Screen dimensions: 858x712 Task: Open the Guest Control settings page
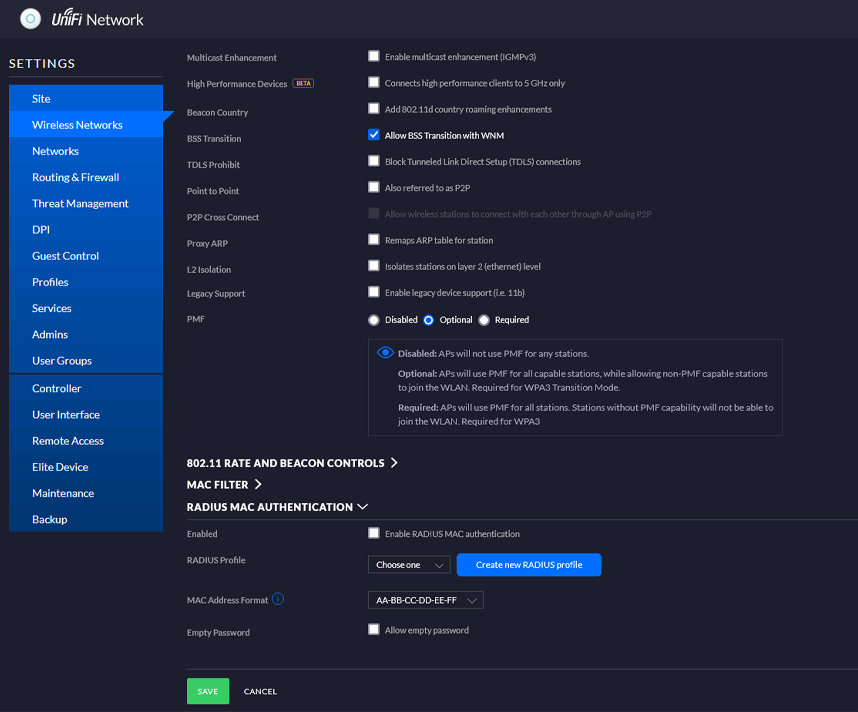(x=65, y=256)
